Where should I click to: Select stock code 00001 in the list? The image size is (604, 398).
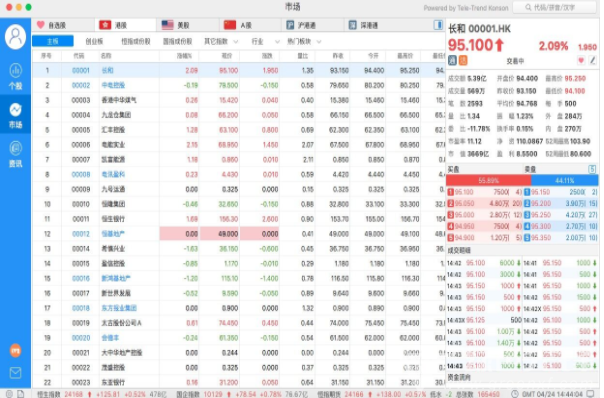[x=81, y=71]
